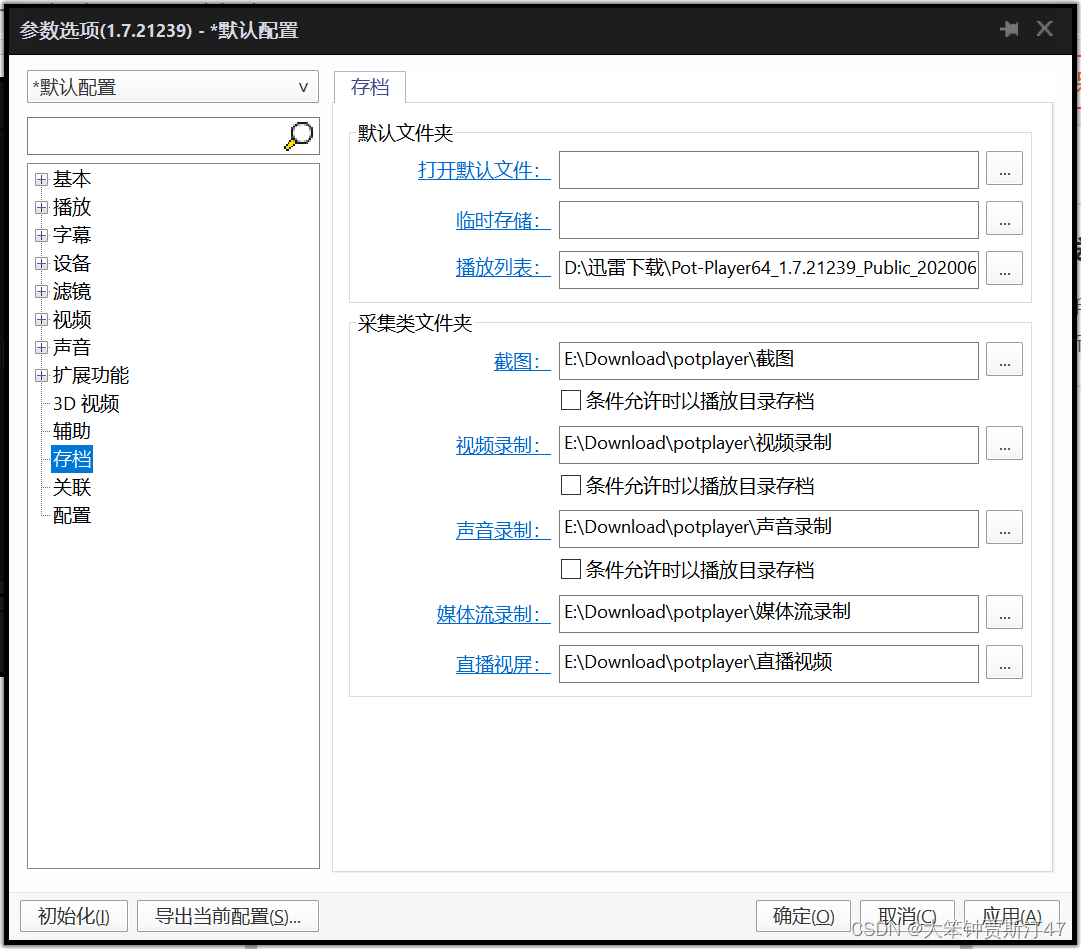
Task: Click the browse icon next to 视频录制 field
Action: [1004, 443]
